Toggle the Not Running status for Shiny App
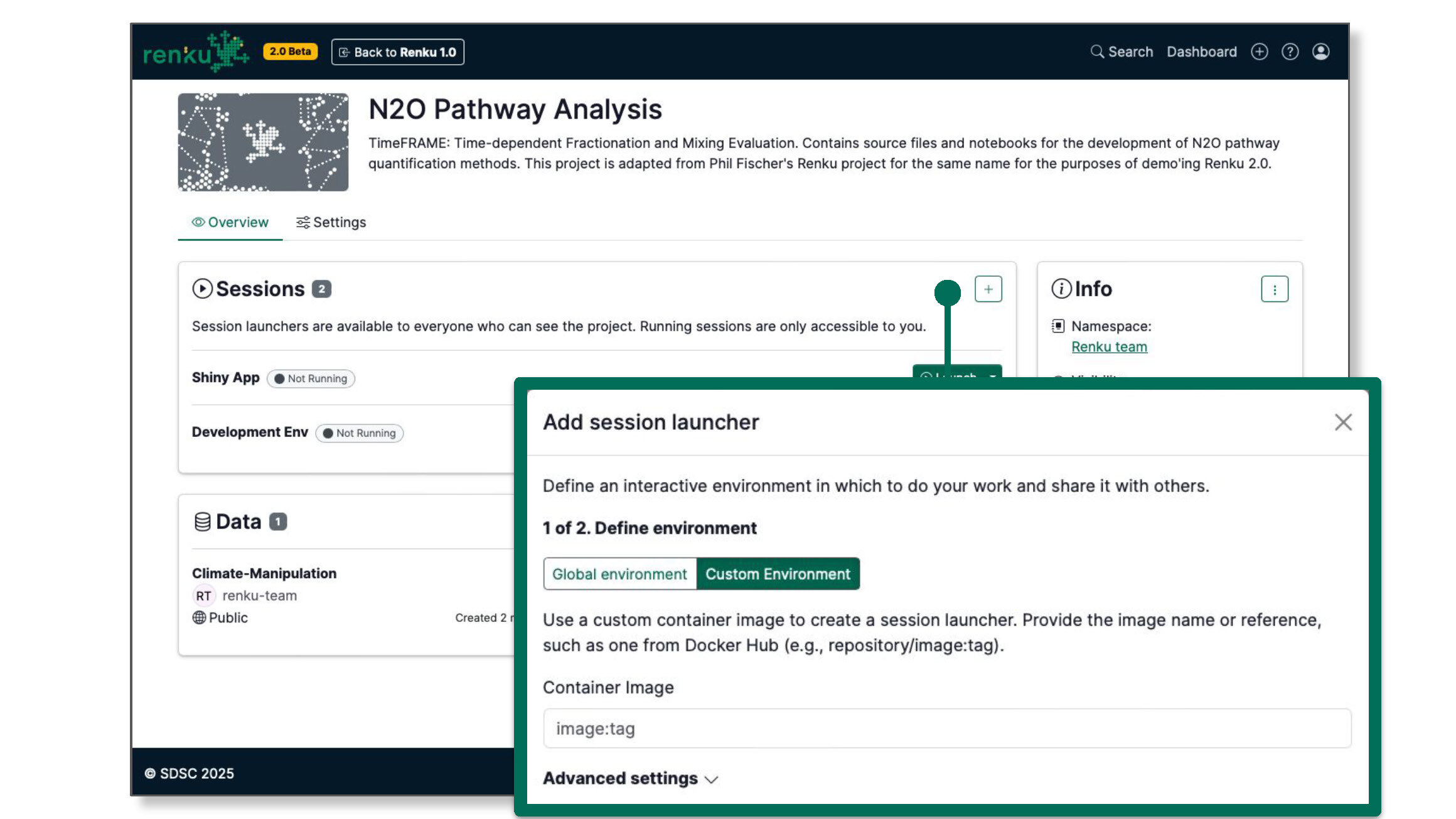Image resolution: width=1456 pixels, height=819 pixels. 310,378
